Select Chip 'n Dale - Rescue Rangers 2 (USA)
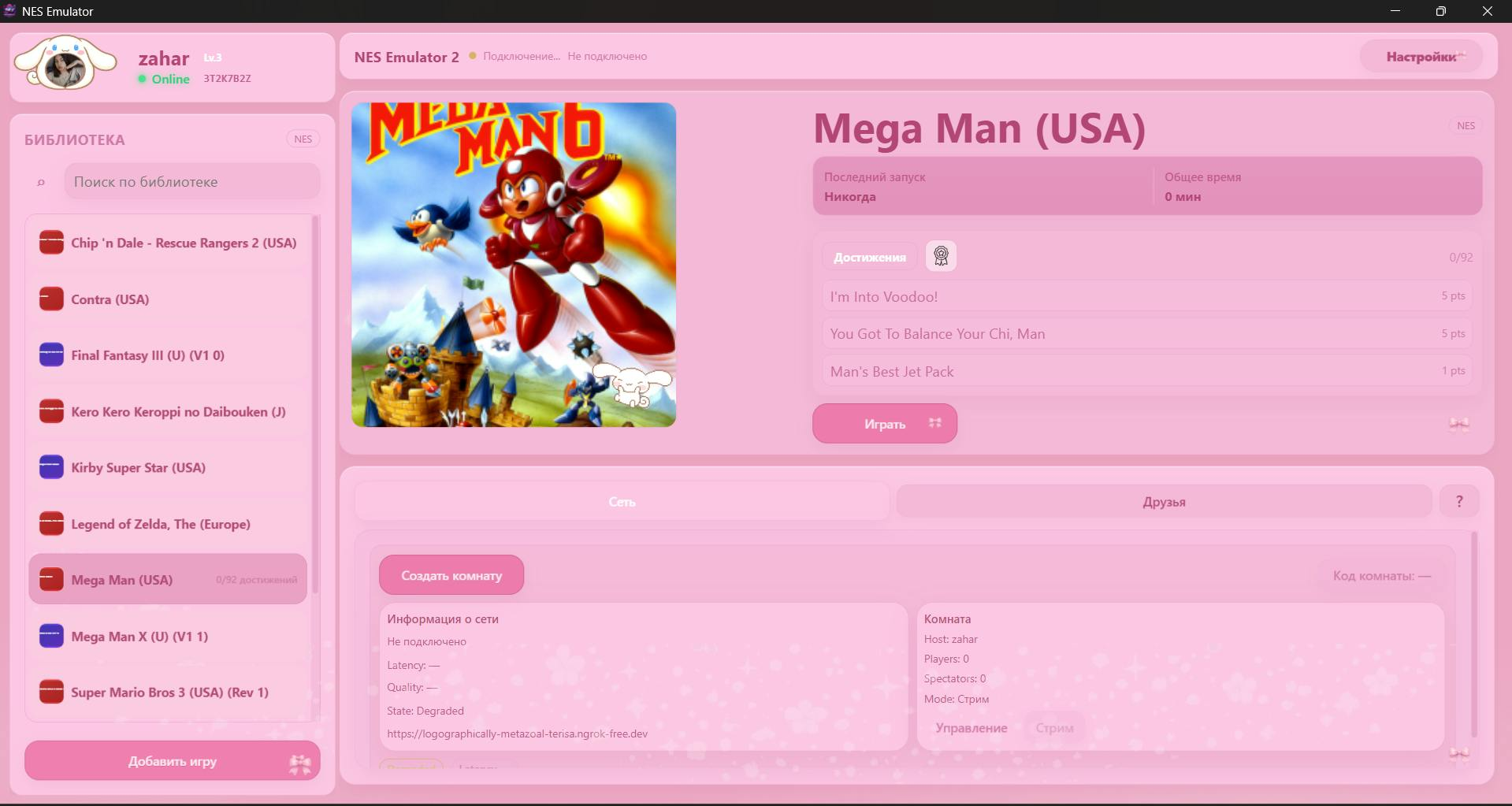Image resolution: width=1512 pixels, height=806 pixels. coord(168,243)
